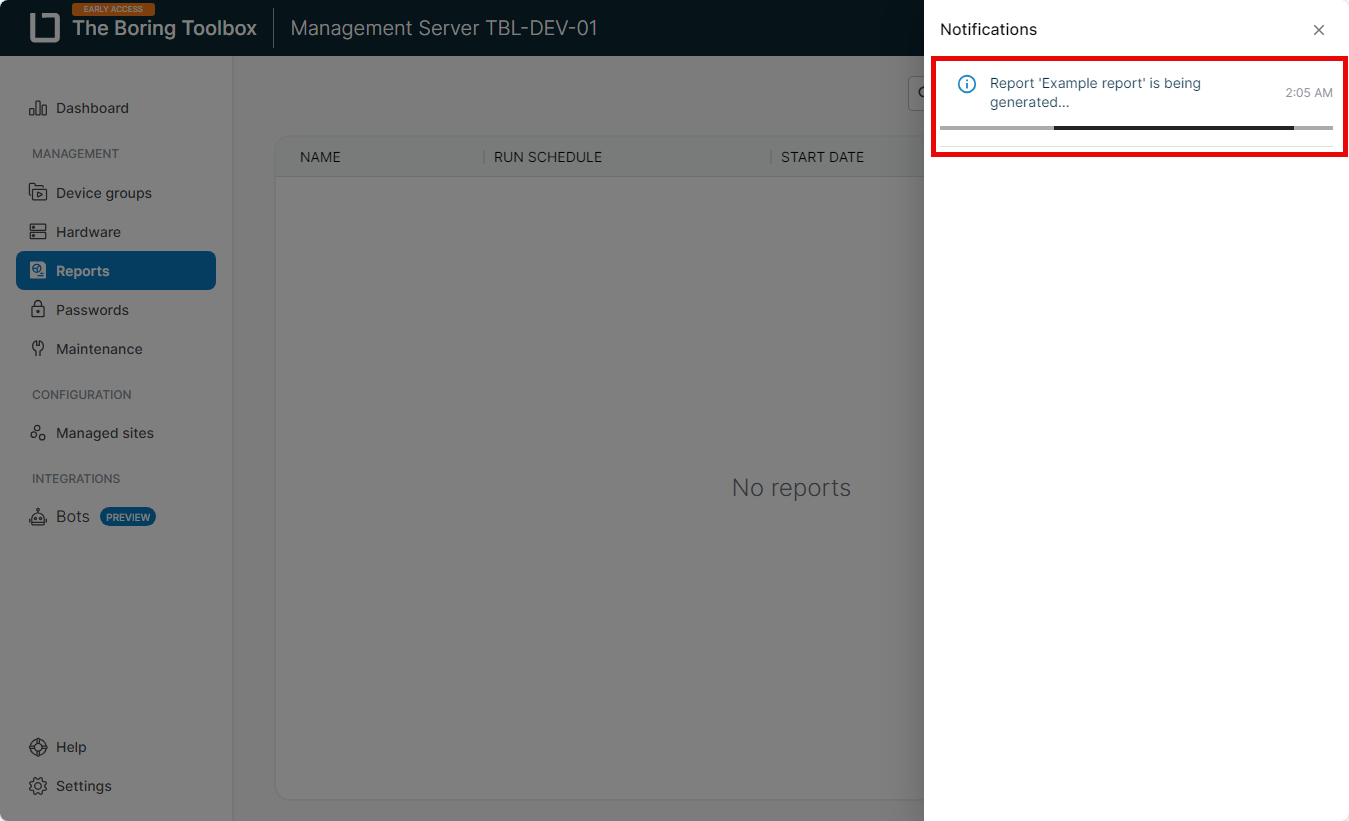Viewport: 1349px width, 821px height.
Task: Click the Device groups folder icon
Action: pyautogui.click(x=38, y=193)
